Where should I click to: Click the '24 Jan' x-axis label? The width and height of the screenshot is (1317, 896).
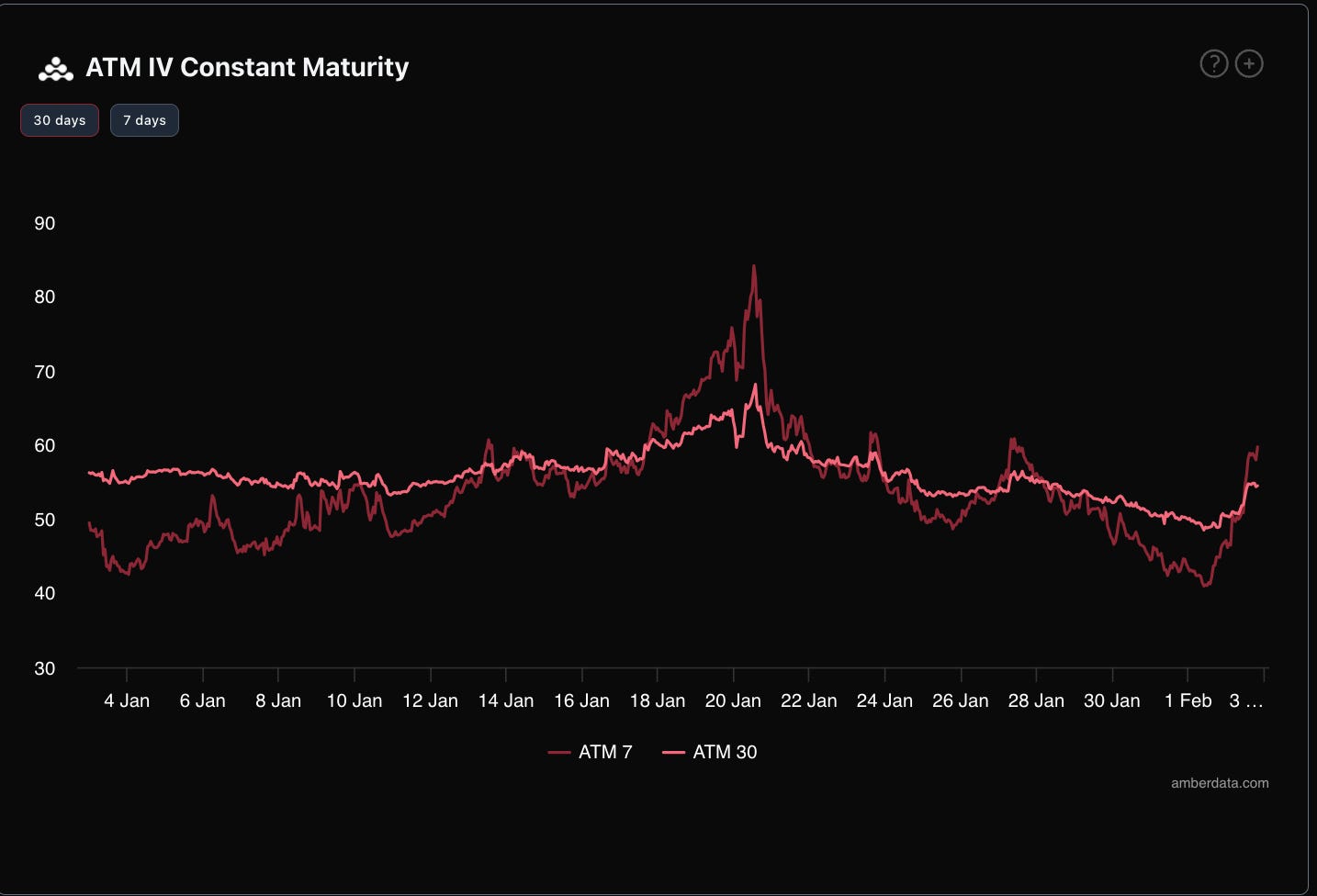tap(884, 700)
